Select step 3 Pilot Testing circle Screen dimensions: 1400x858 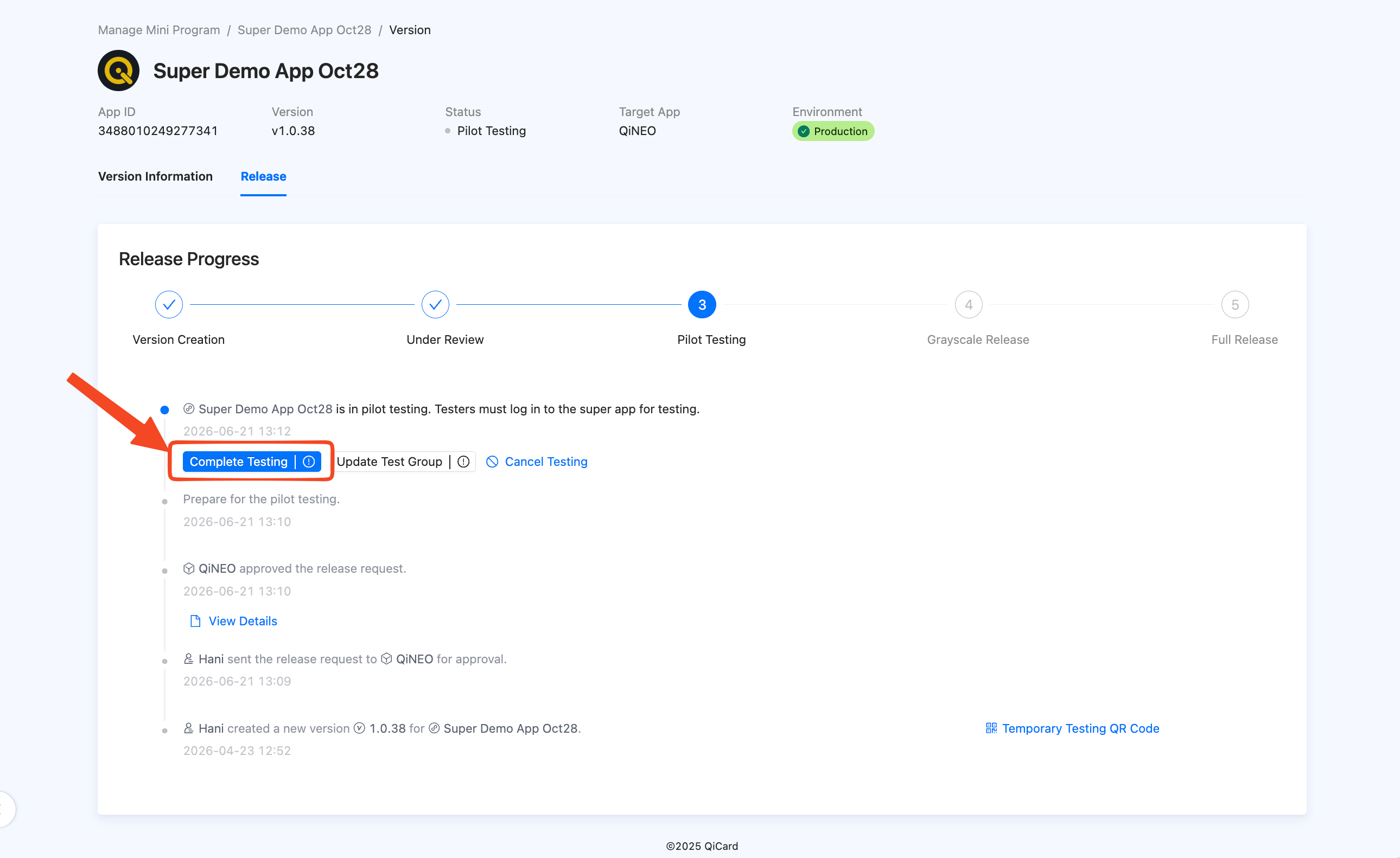pyautogui.click(x=702, y=305)
